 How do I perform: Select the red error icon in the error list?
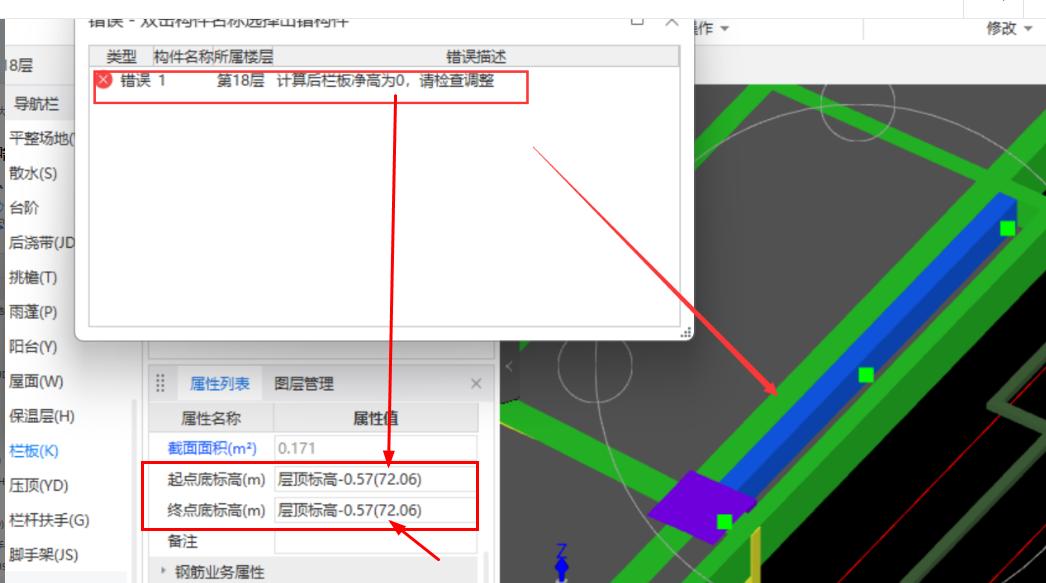(x=103, y=81)
